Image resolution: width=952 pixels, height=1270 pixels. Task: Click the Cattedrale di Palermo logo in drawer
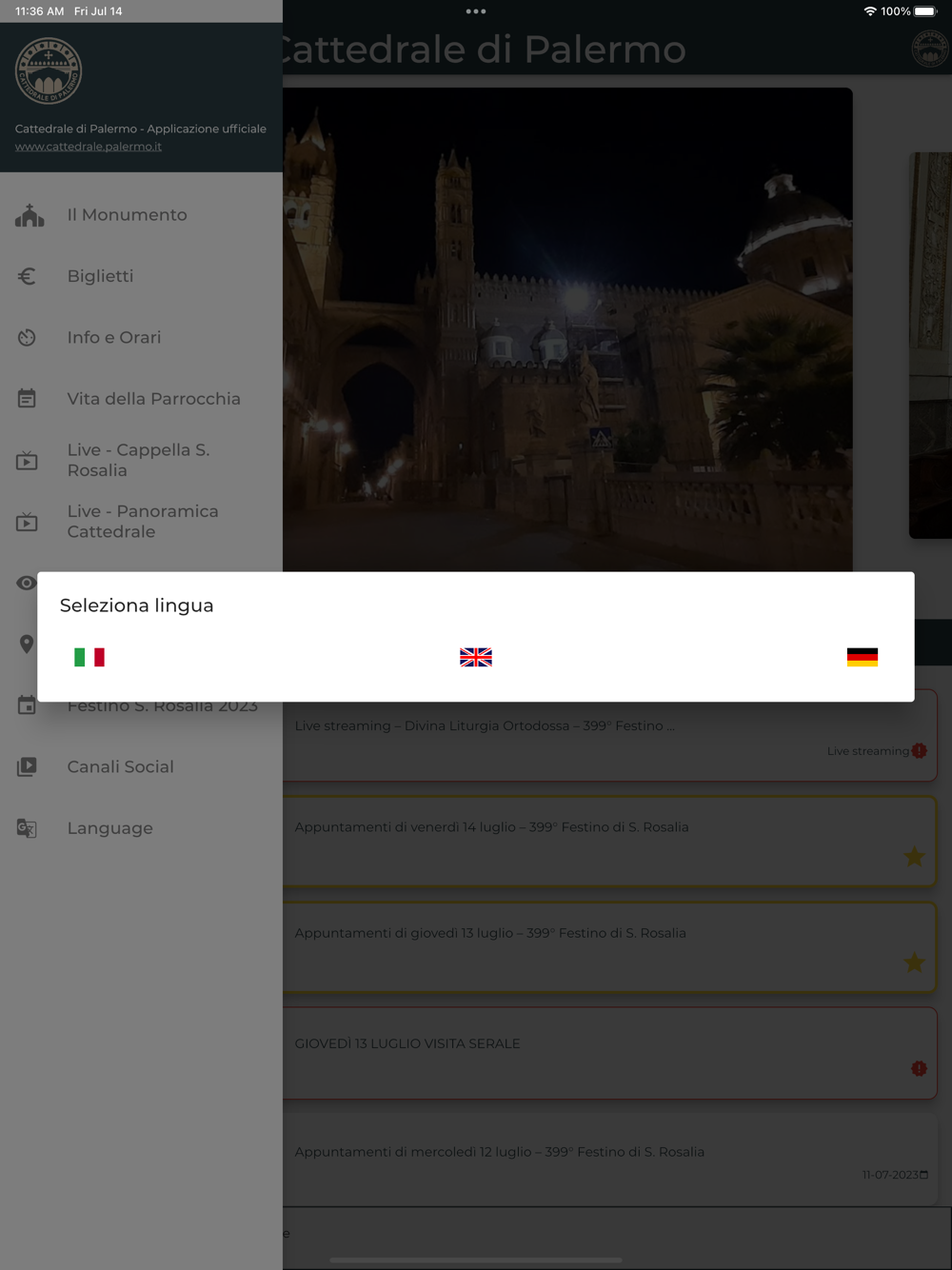tap(49, 71)
